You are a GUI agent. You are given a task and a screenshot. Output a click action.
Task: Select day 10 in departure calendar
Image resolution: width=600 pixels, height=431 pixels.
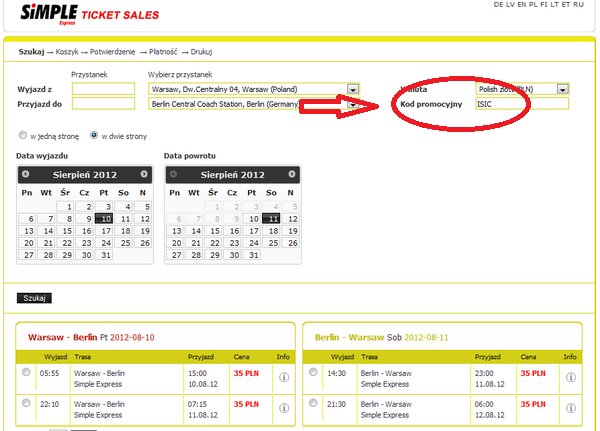click(104, 219)
